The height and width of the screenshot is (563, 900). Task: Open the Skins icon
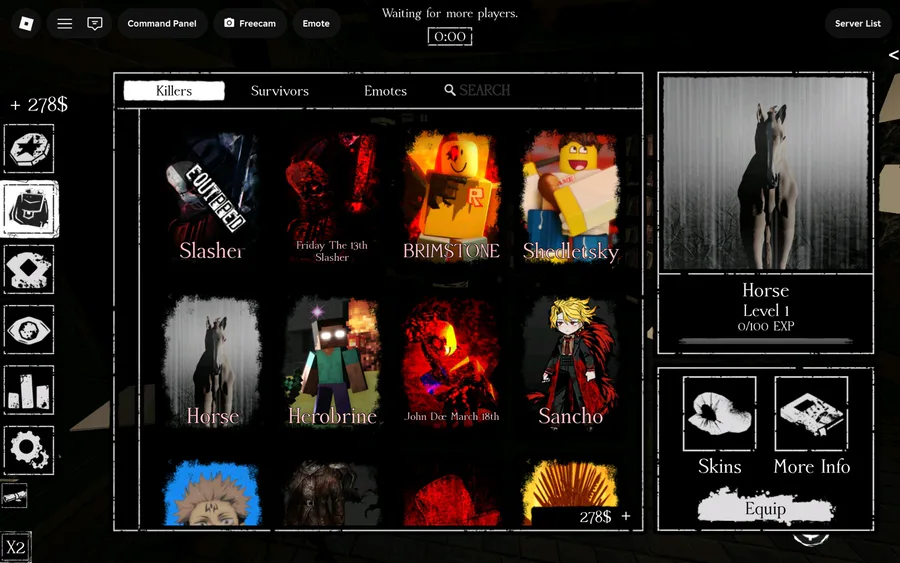[719, 413]
